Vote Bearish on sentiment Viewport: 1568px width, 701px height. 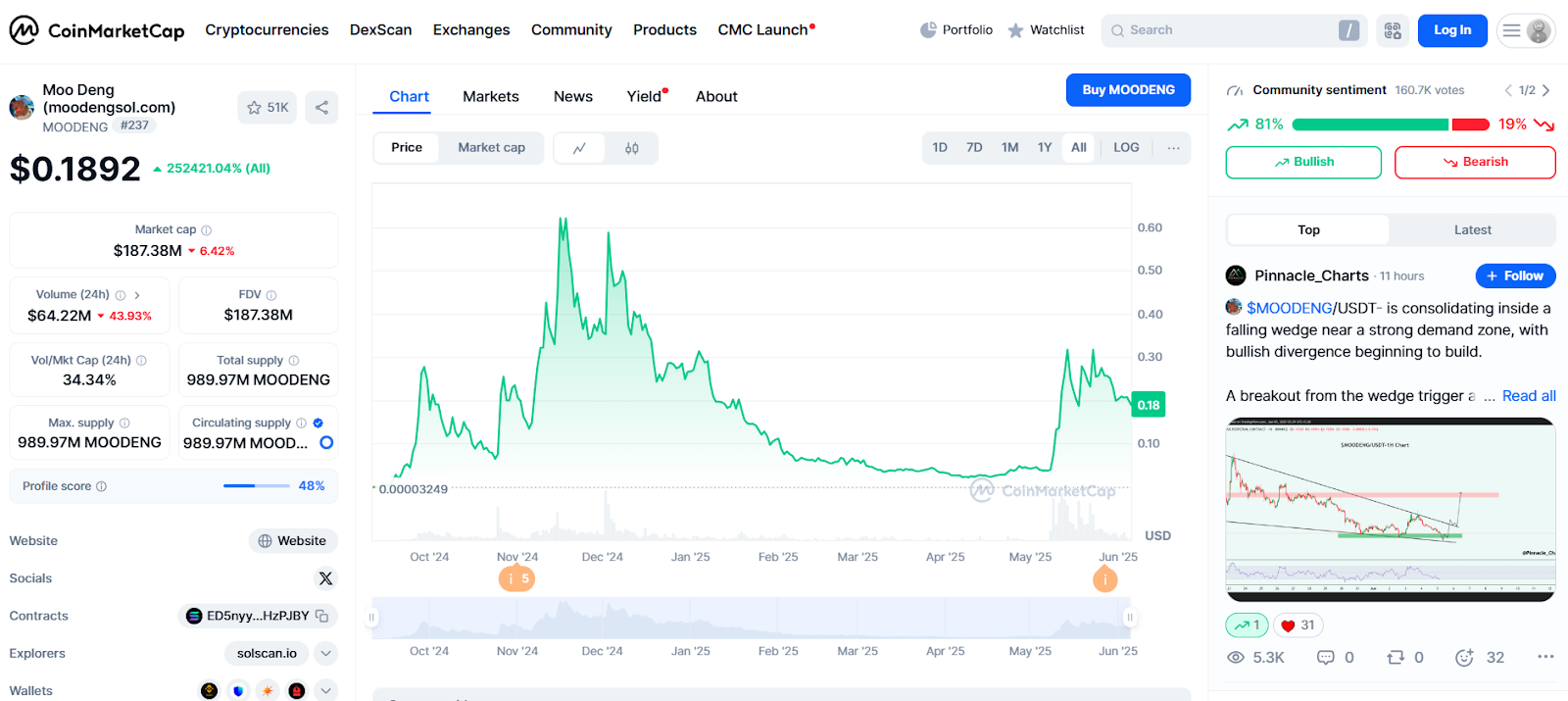1475,163
